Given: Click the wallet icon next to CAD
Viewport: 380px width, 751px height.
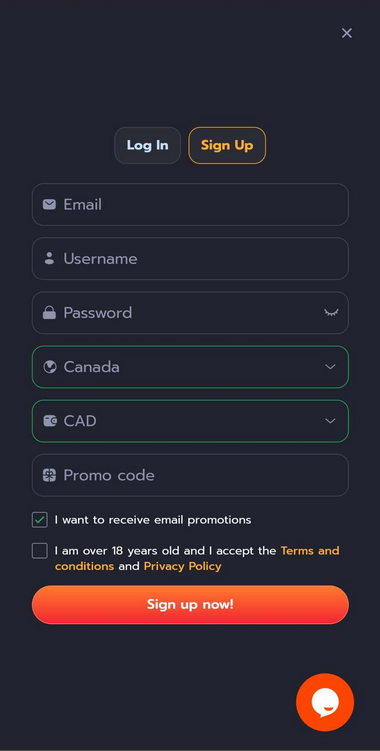Looking at the screenshot, I should (x=50, y=421).
